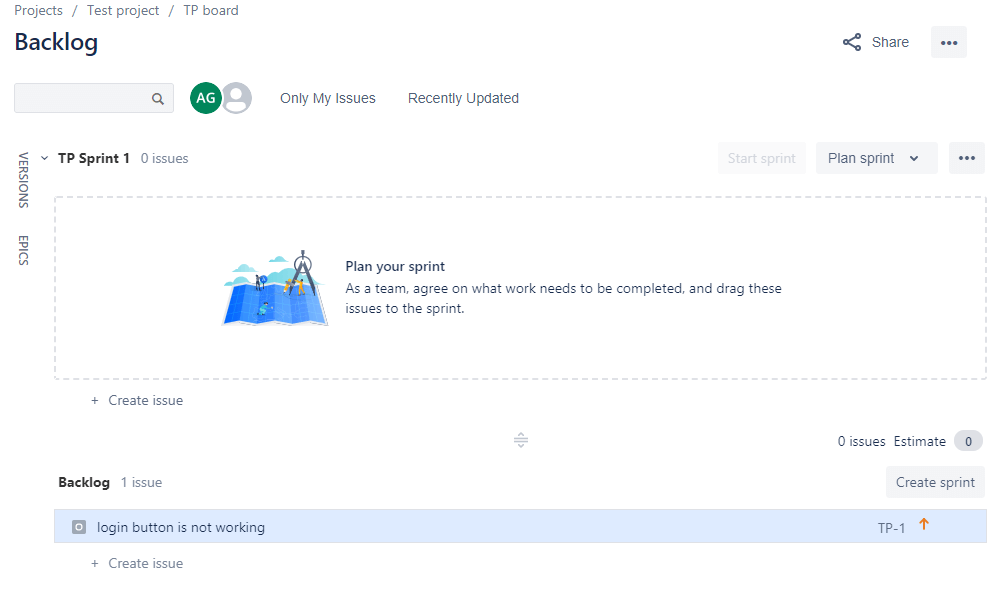Open the VERSIONS side panel
Screen dimensions: 992x599
[23, 180]
